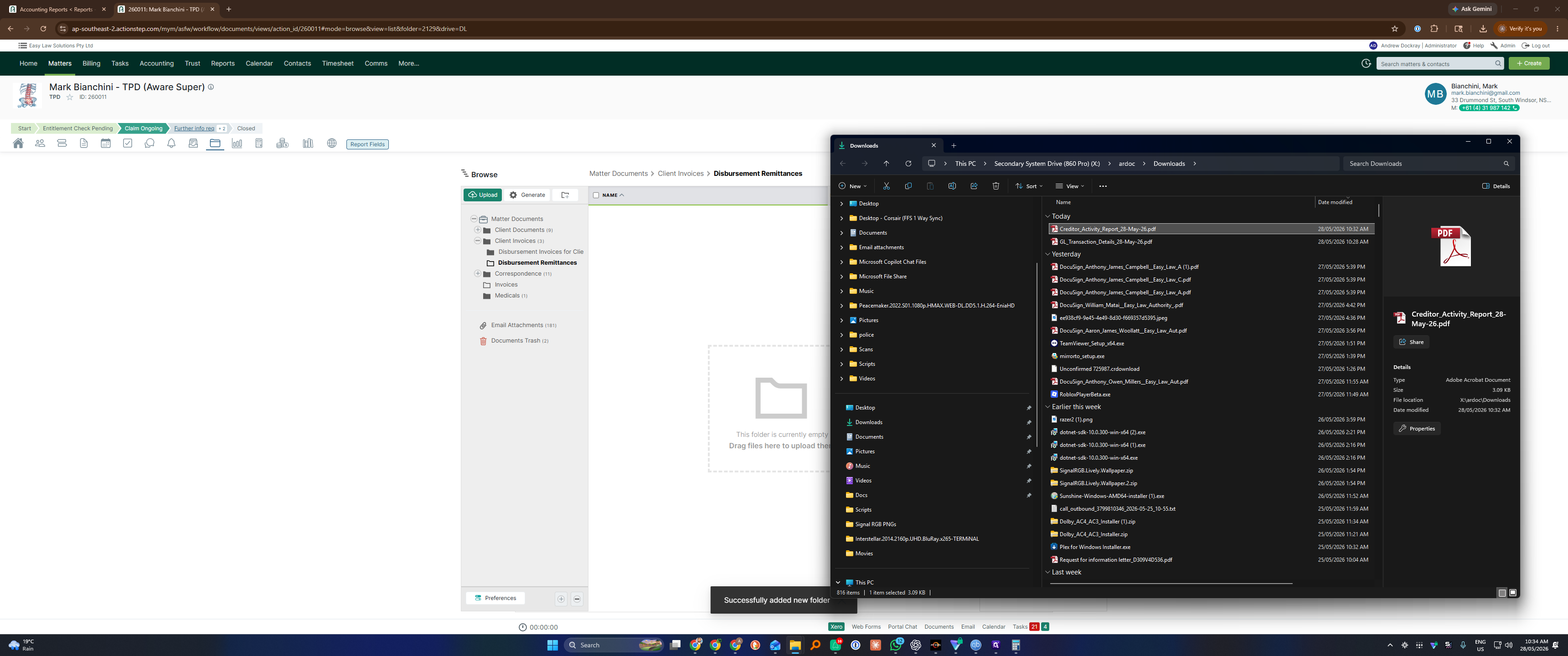The image size is (1568, 656).
Task: Click the Rename icon in Explorer toolbar
Action: point(952,186)
